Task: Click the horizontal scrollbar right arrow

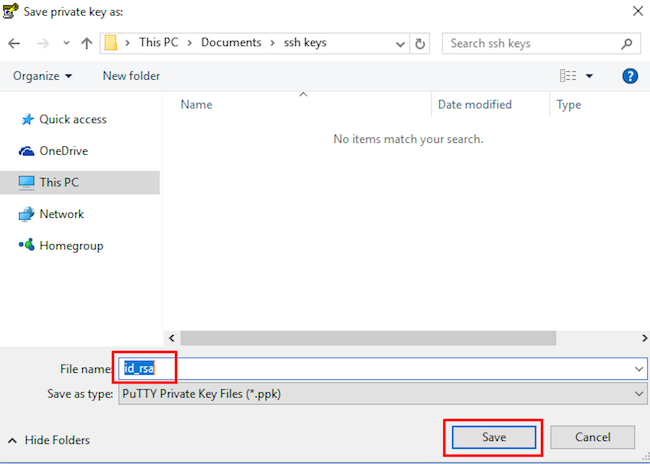Action: [x=644, y=338]
